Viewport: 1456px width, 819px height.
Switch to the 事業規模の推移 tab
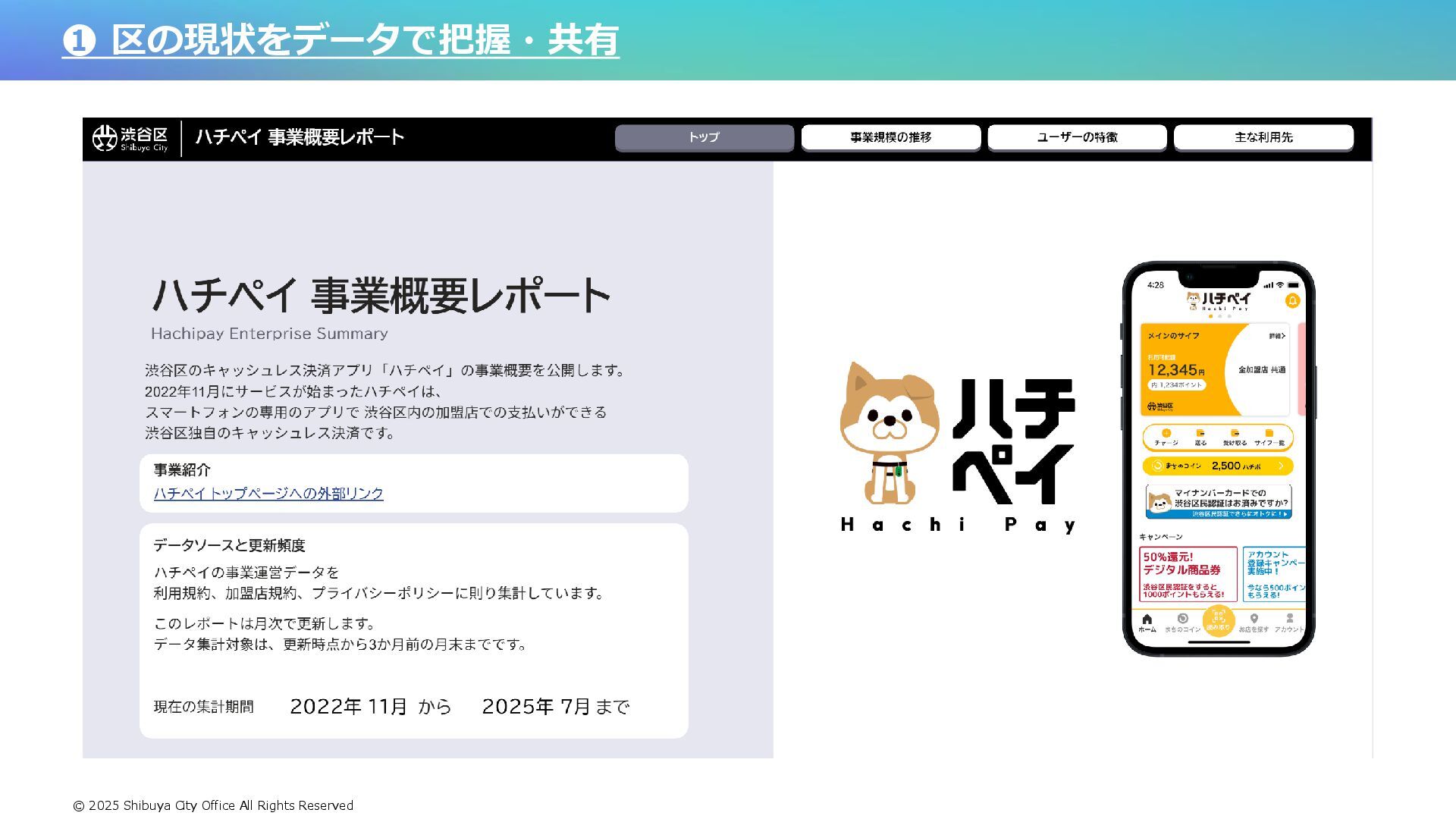coord(890,137)
